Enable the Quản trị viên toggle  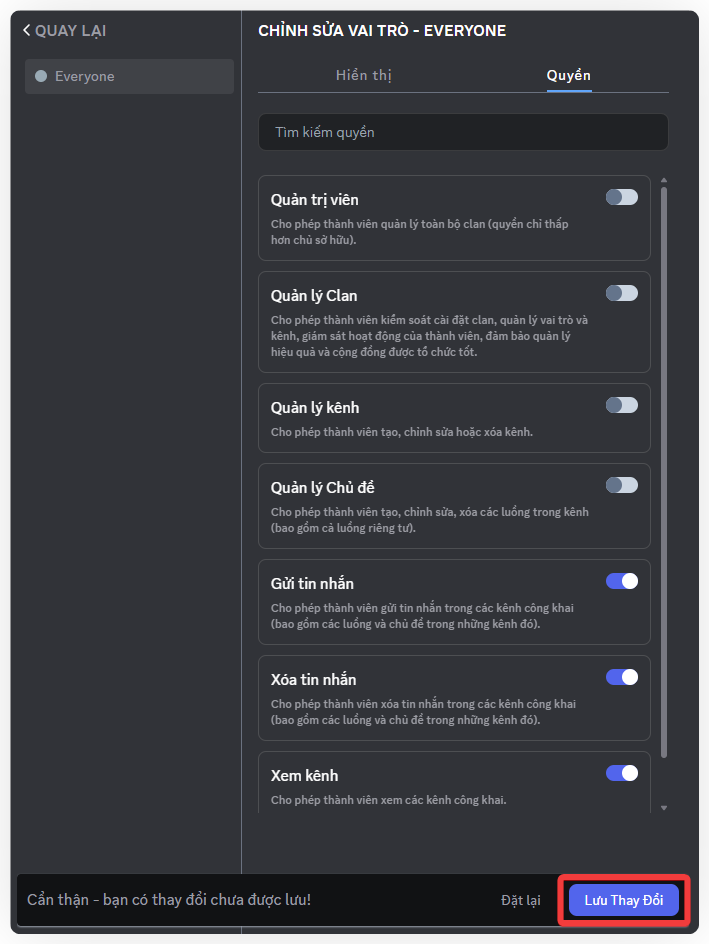point(621,197)
